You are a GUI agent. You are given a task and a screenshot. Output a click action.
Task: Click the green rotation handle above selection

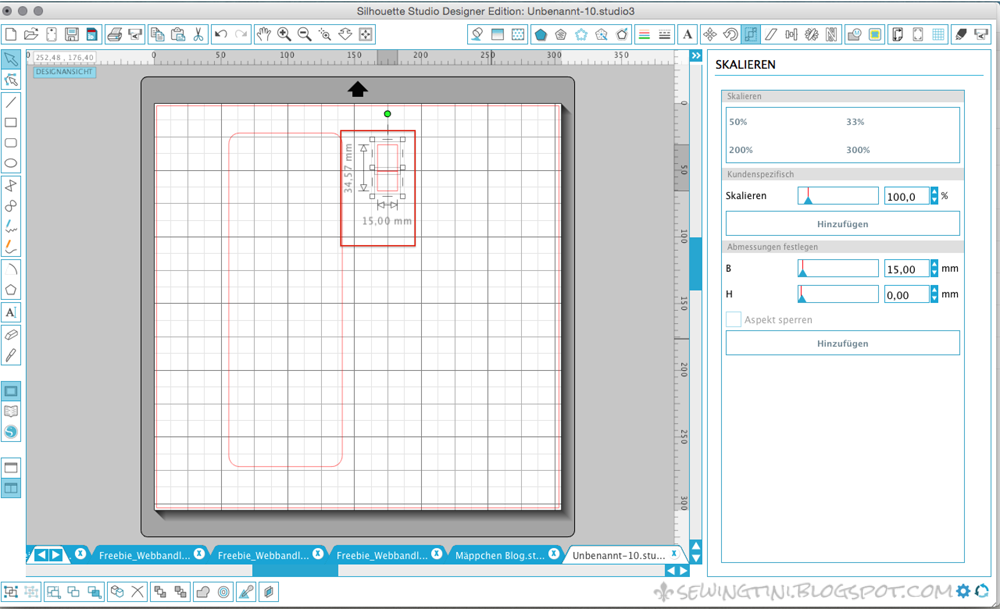pyautogui.click(x=387, y=114)
